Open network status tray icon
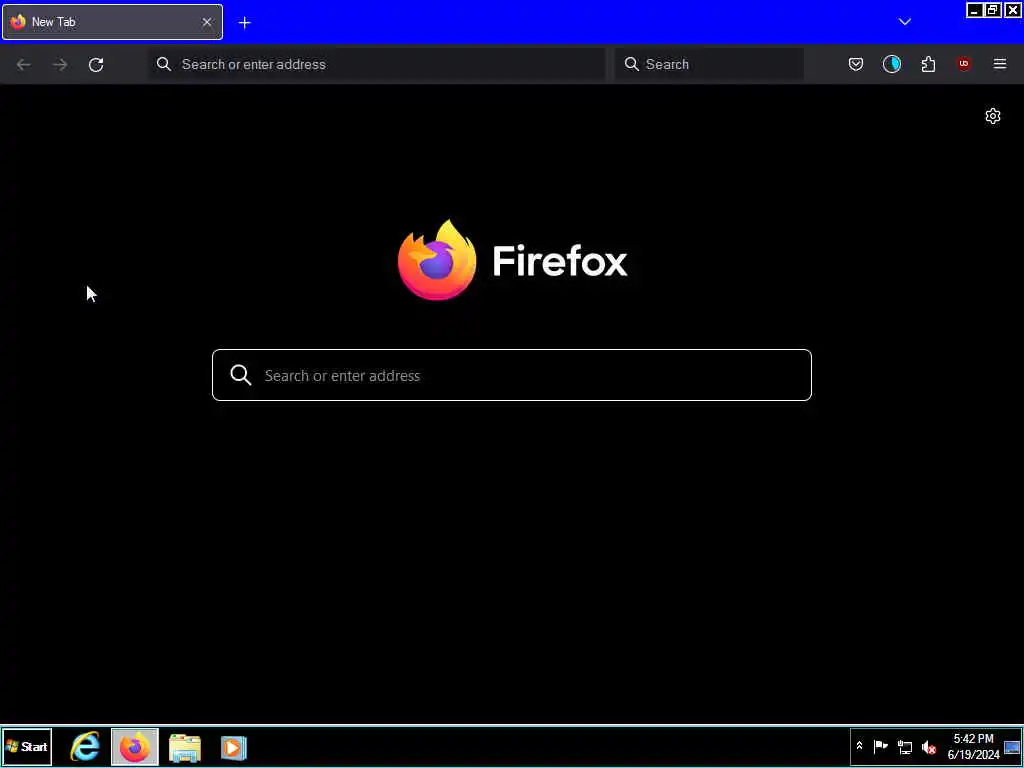 (904, 747)
